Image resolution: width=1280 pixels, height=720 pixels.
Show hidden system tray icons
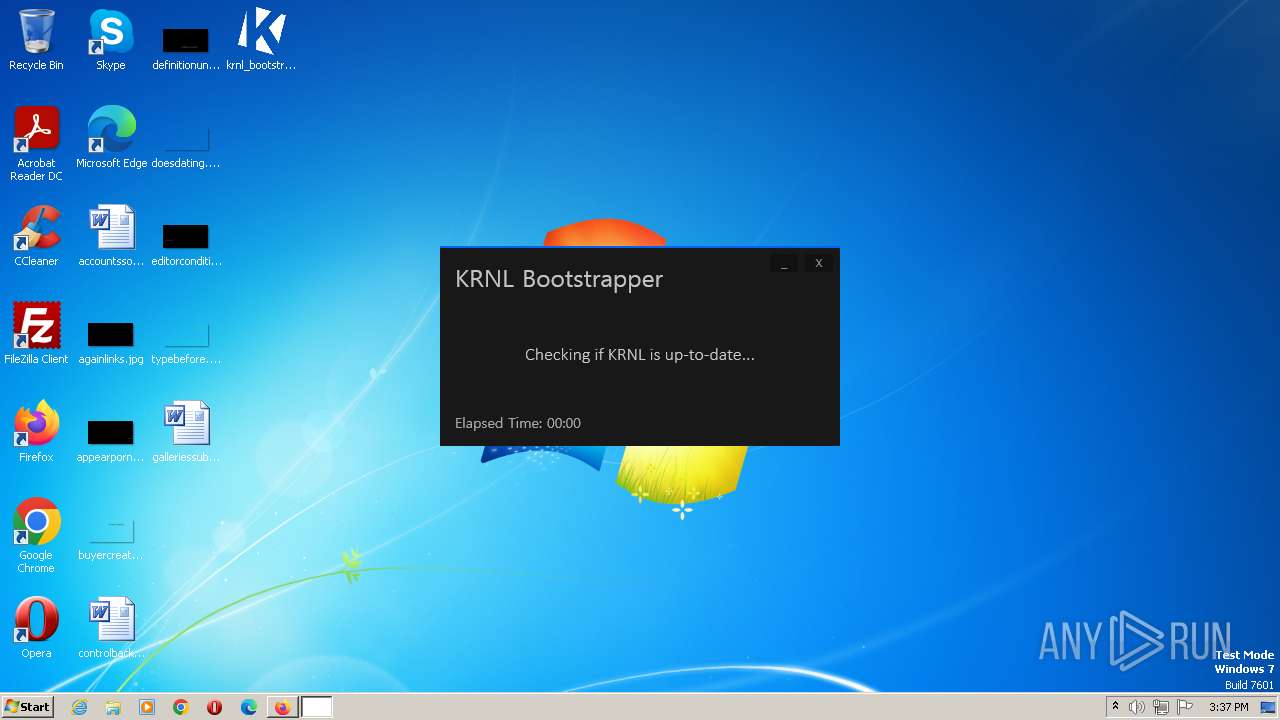(x=1115, y=707)
